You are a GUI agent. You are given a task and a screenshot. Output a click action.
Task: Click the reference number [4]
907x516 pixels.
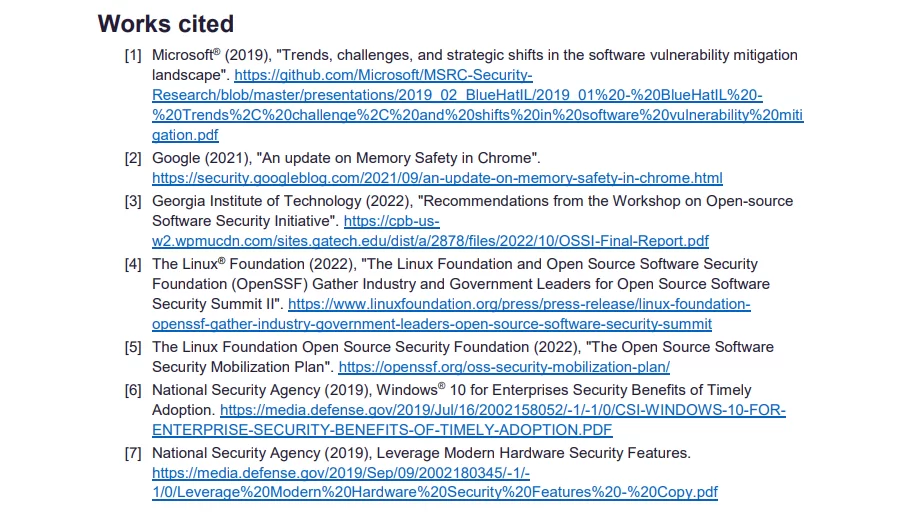133,264
